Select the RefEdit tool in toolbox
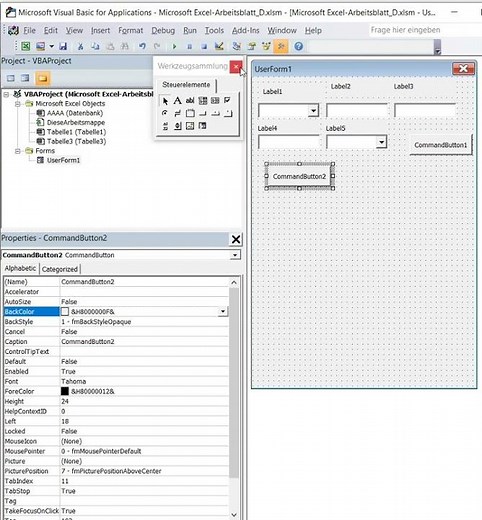Image resolution: width=482 pixels, height=520 pixels. tap(203, 126)
